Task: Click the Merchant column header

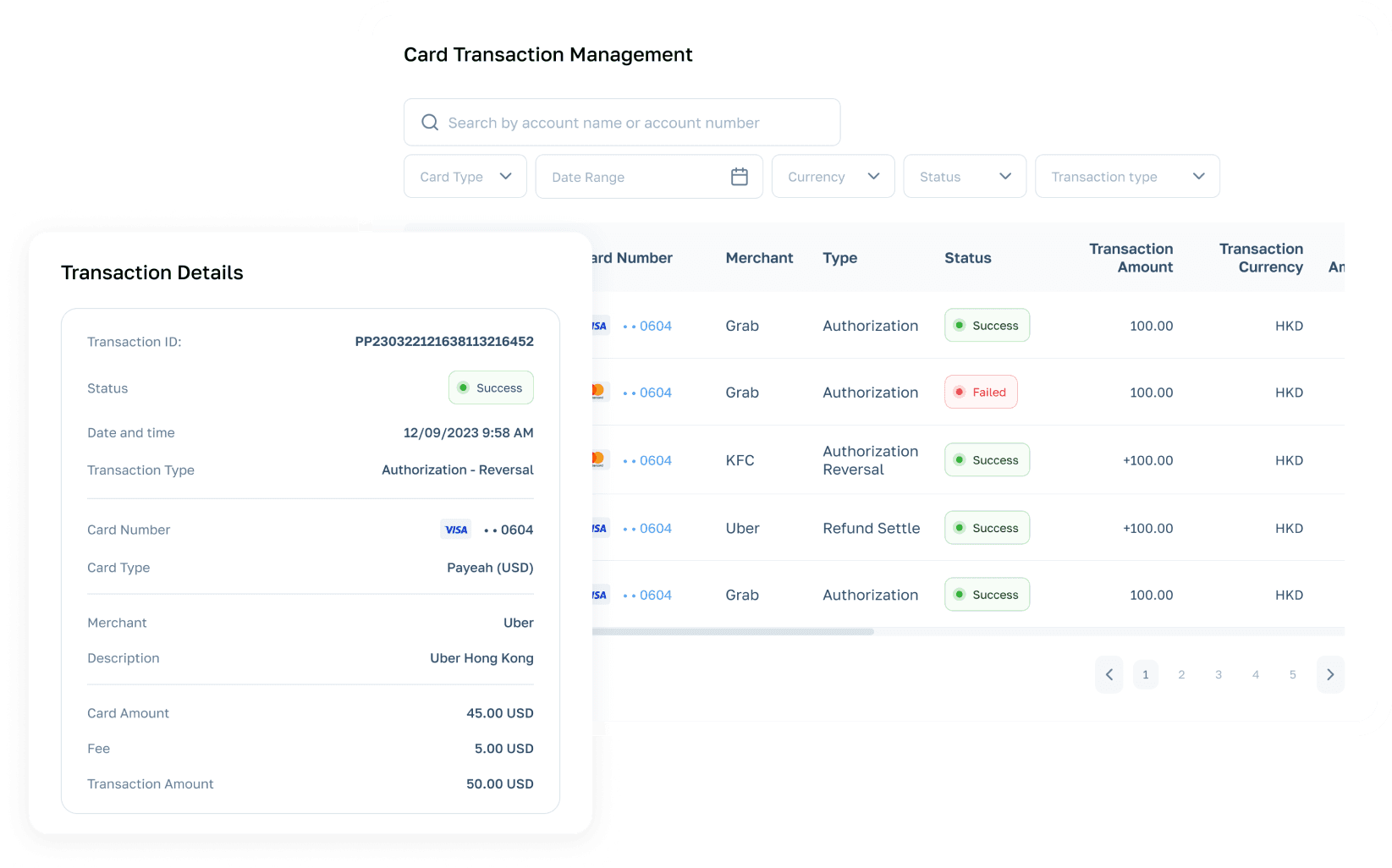Action: pyautogui.click(x=759, y=258)
